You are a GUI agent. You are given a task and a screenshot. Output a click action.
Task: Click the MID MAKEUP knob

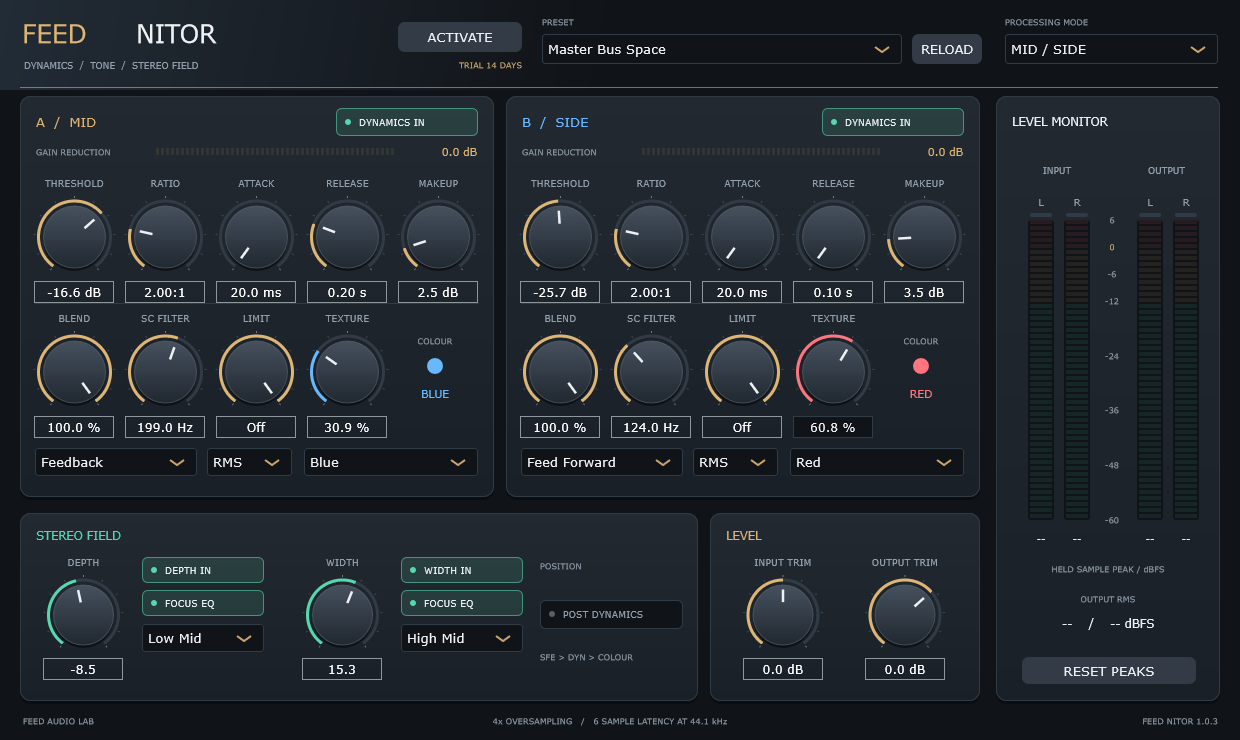(438, 236)
